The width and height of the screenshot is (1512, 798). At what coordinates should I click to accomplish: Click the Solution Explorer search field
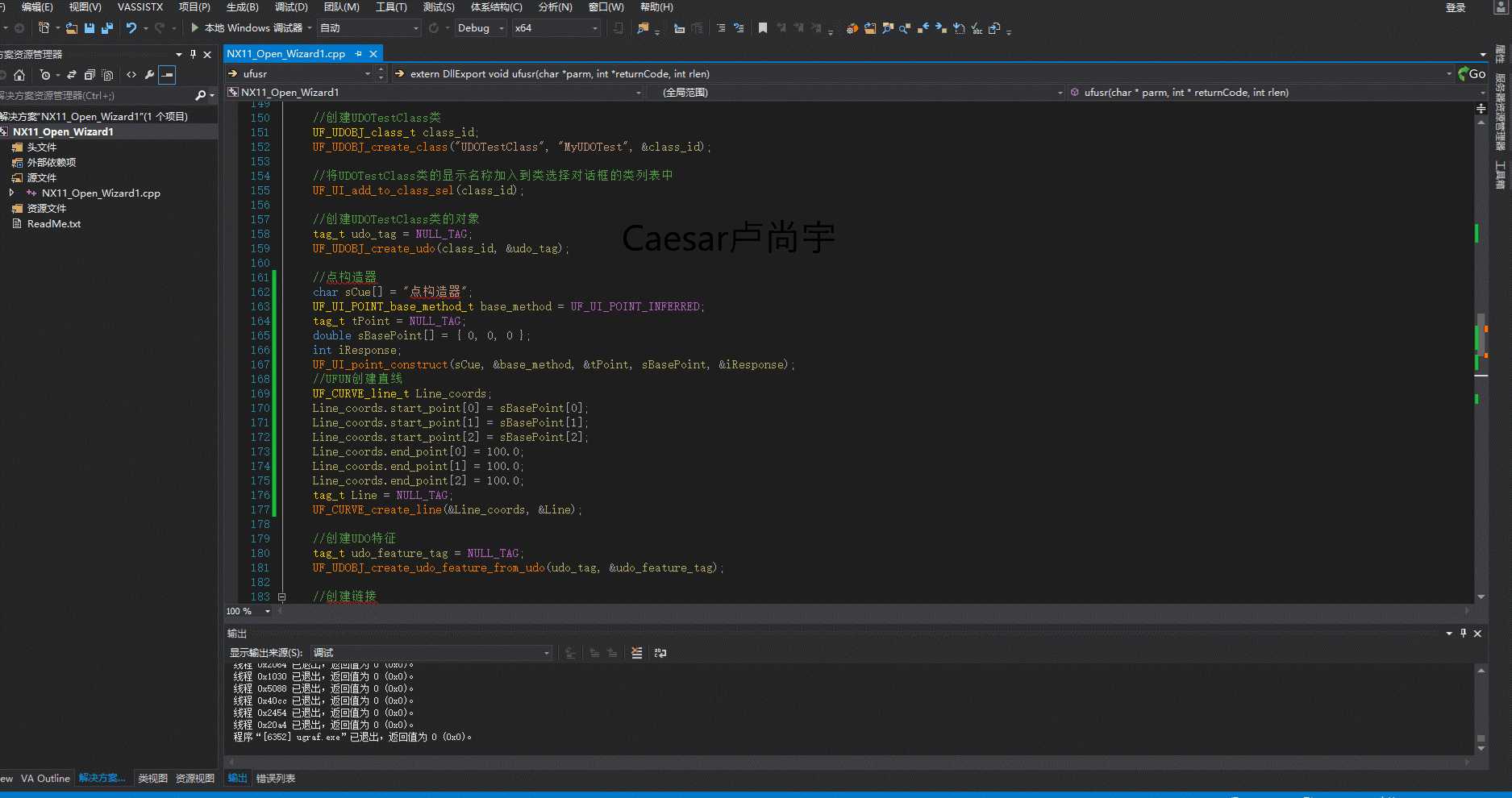click(x=97, y=96)
